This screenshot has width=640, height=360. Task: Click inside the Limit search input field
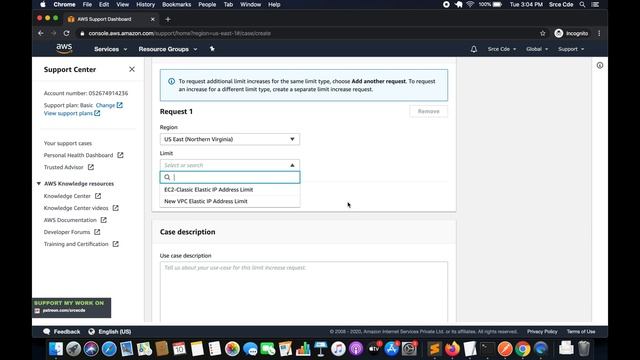(230, 177)
